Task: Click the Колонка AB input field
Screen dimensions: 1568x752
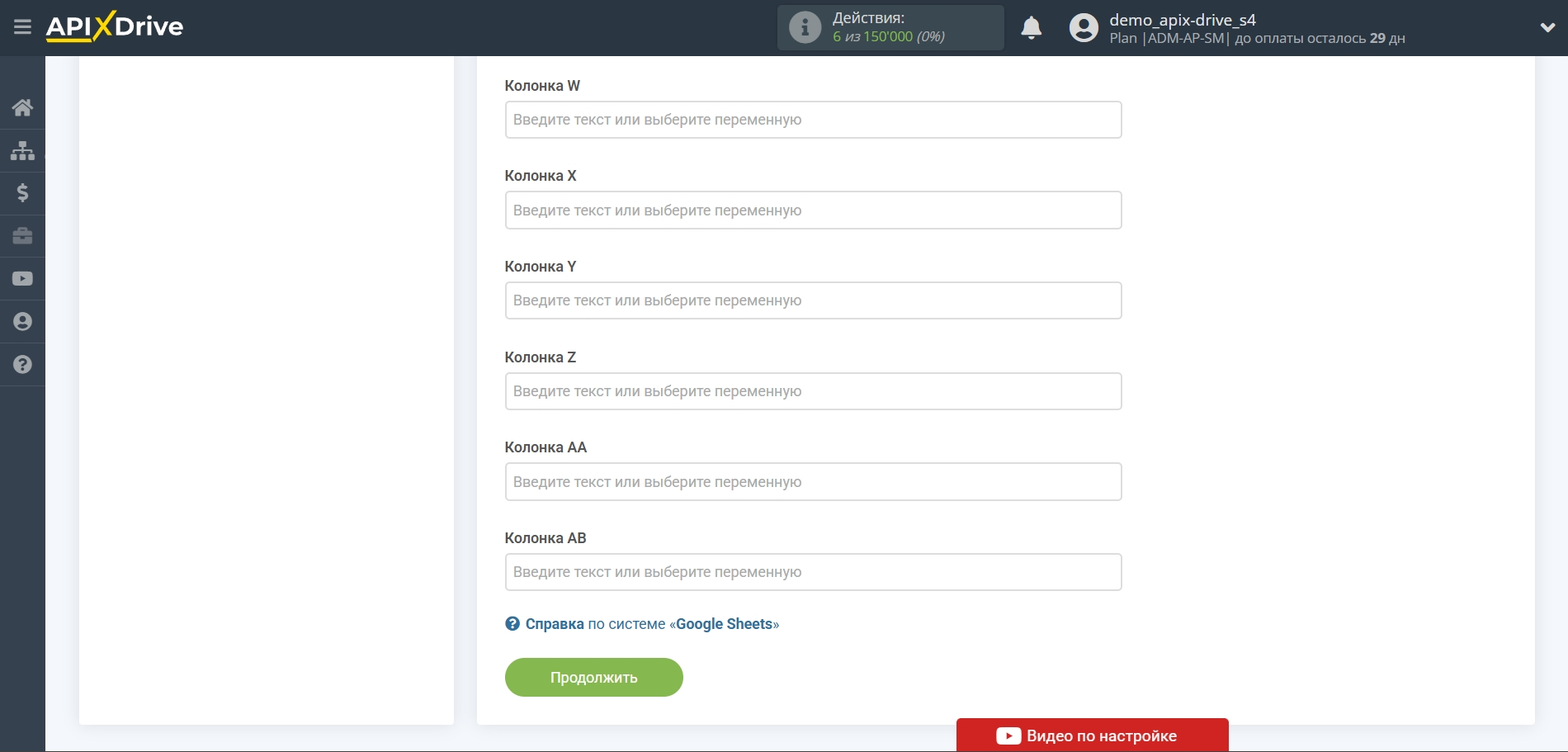Action: [813, 571]
